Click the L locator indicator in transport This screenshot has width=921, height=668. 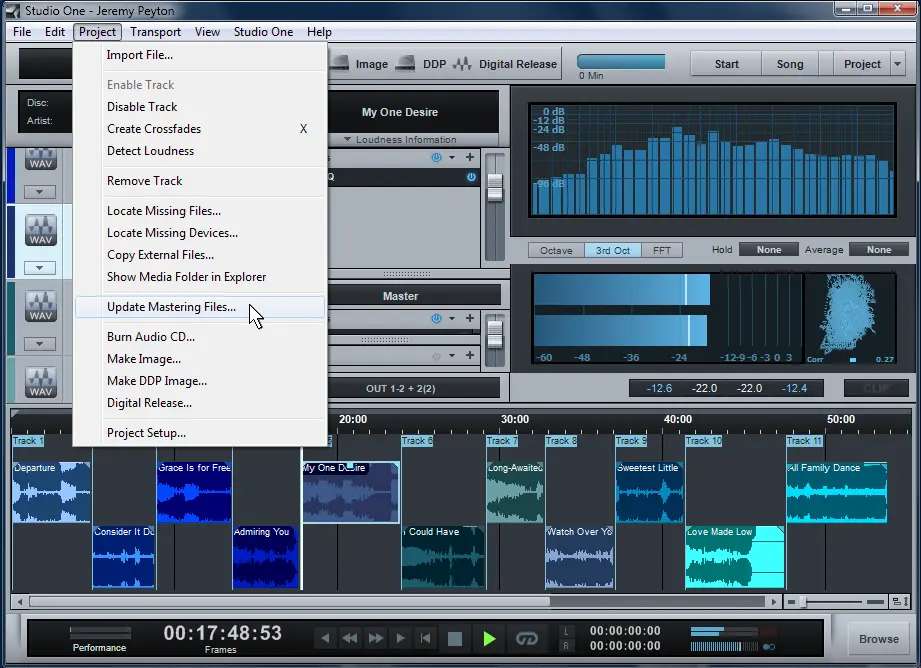pyautogui.click(x=566, y=631)
